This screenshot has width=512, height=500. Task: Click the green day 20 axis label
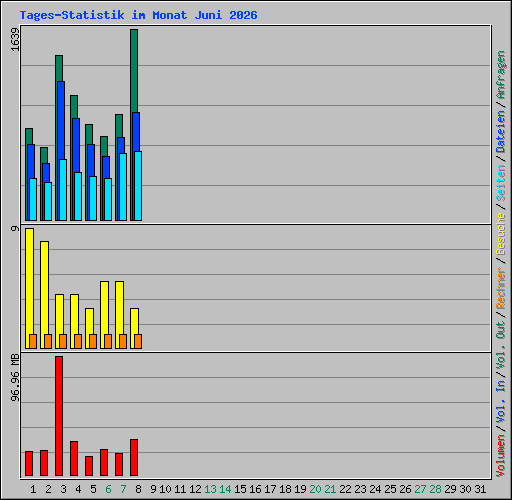pyautogui.click(x=315, y=489)
